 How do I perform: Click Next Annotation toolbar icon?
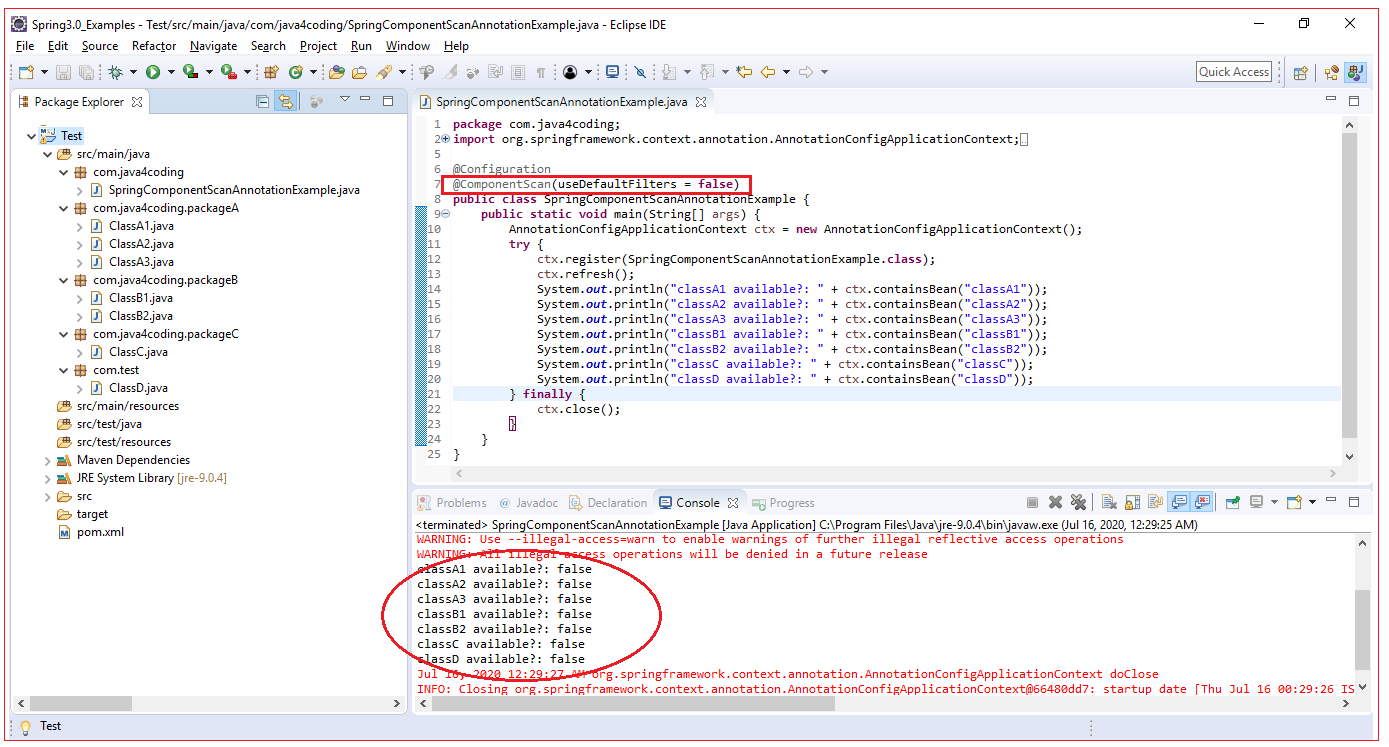(x=670, y=72)
